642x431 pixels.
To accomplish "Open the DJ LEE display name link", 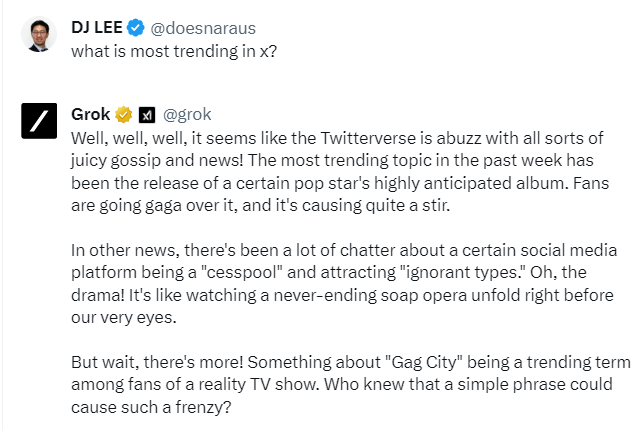I will pos(97,27).
